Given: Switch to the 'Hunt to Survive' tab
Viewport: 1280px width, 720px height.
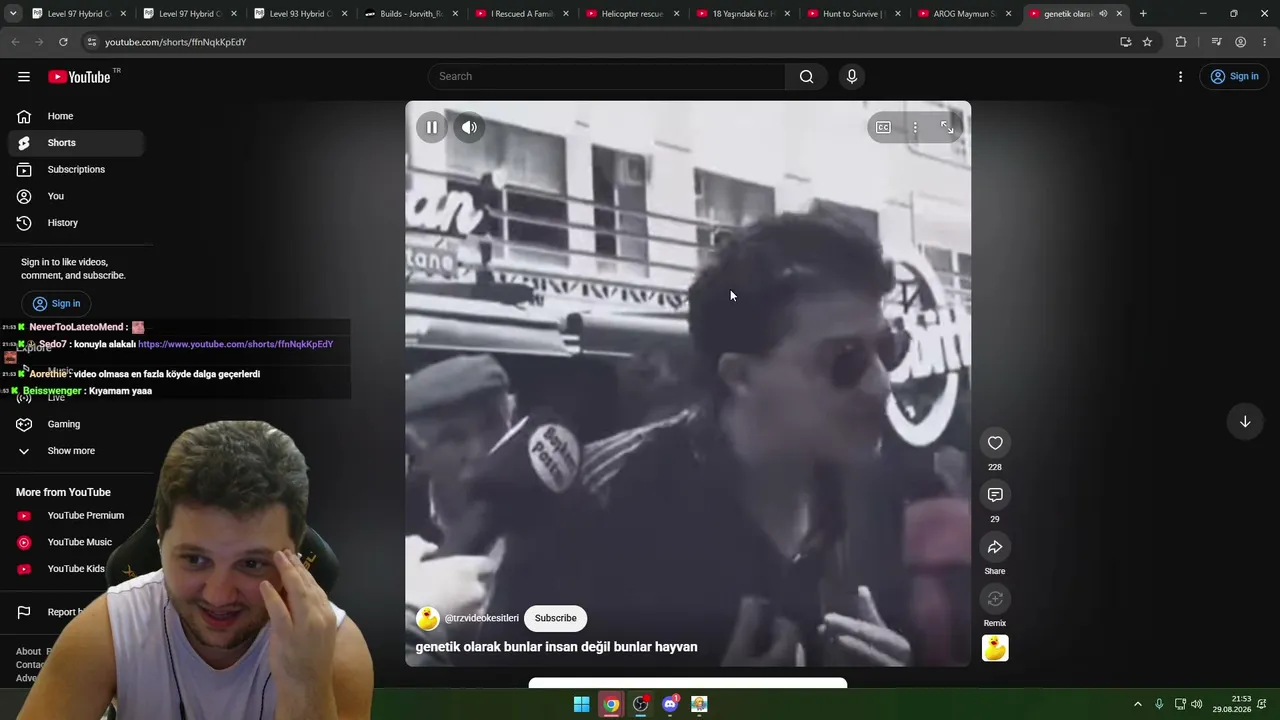Looking at the screenshot, I should (x=854, y=14).
